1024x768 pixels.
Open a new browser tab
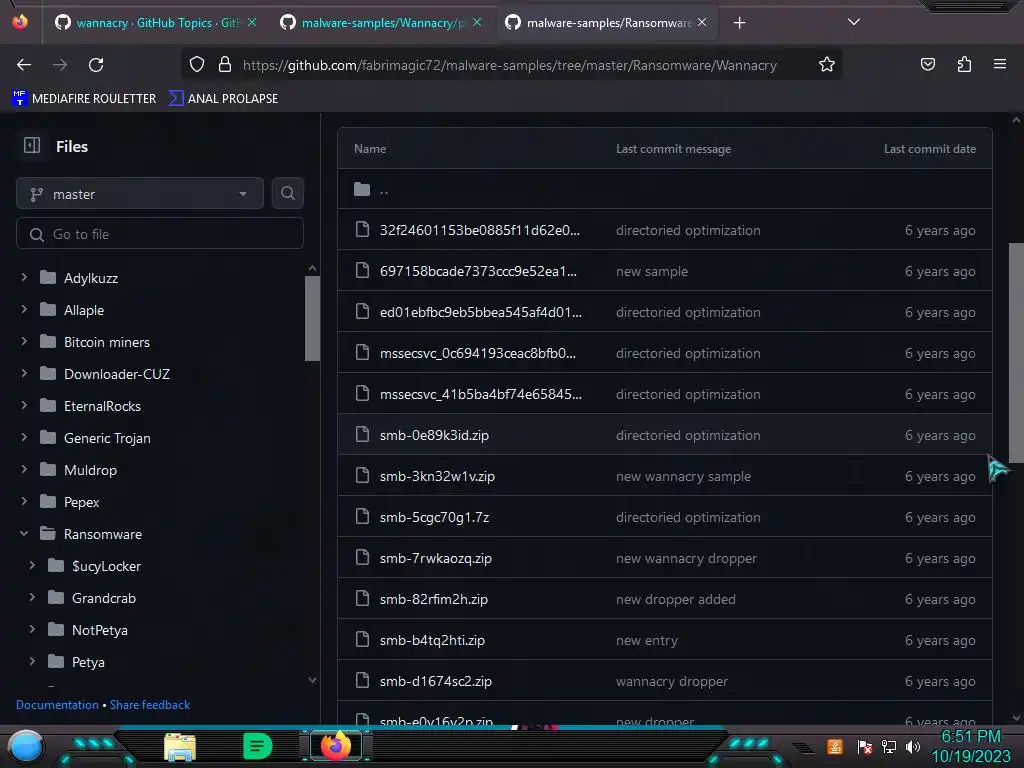tap(739, 23)
